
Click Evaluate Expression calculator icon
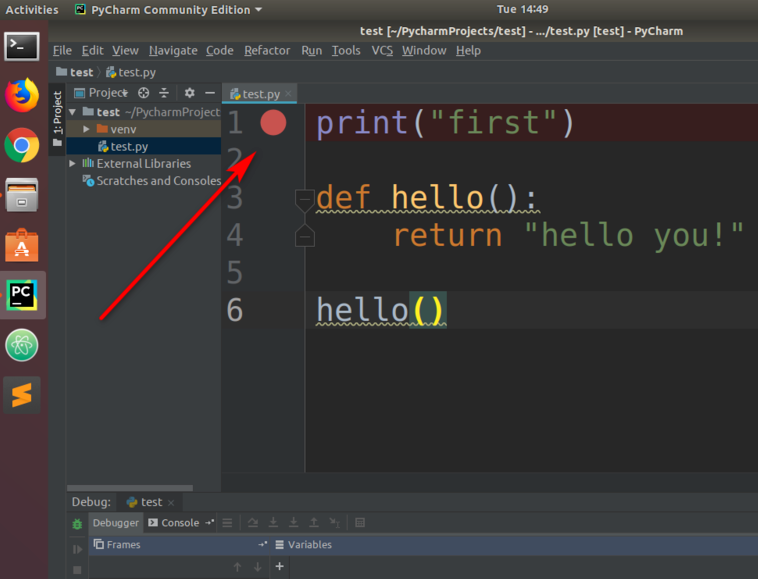coord(360,522)
